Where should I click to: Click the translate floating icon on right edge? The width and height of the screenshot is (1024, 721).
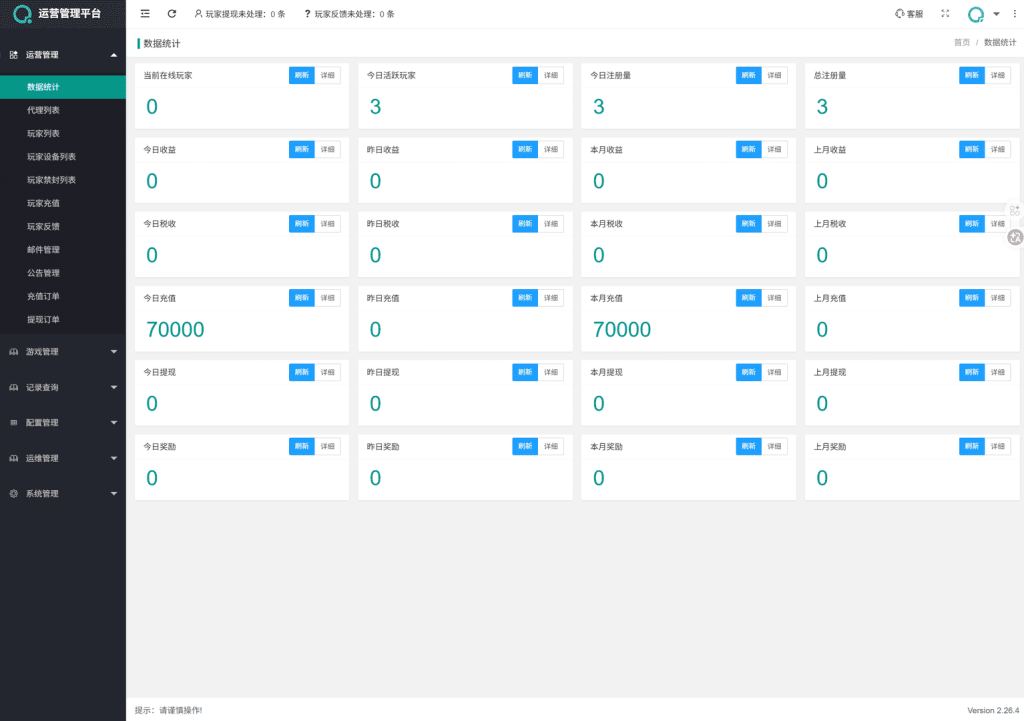pyautogui.click(x=1014, y=237)
